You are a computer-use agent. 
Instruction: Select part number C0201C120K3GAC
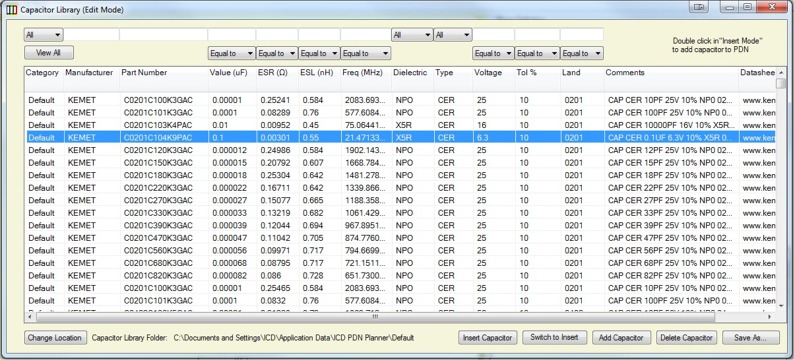click(x=158, y=150)
